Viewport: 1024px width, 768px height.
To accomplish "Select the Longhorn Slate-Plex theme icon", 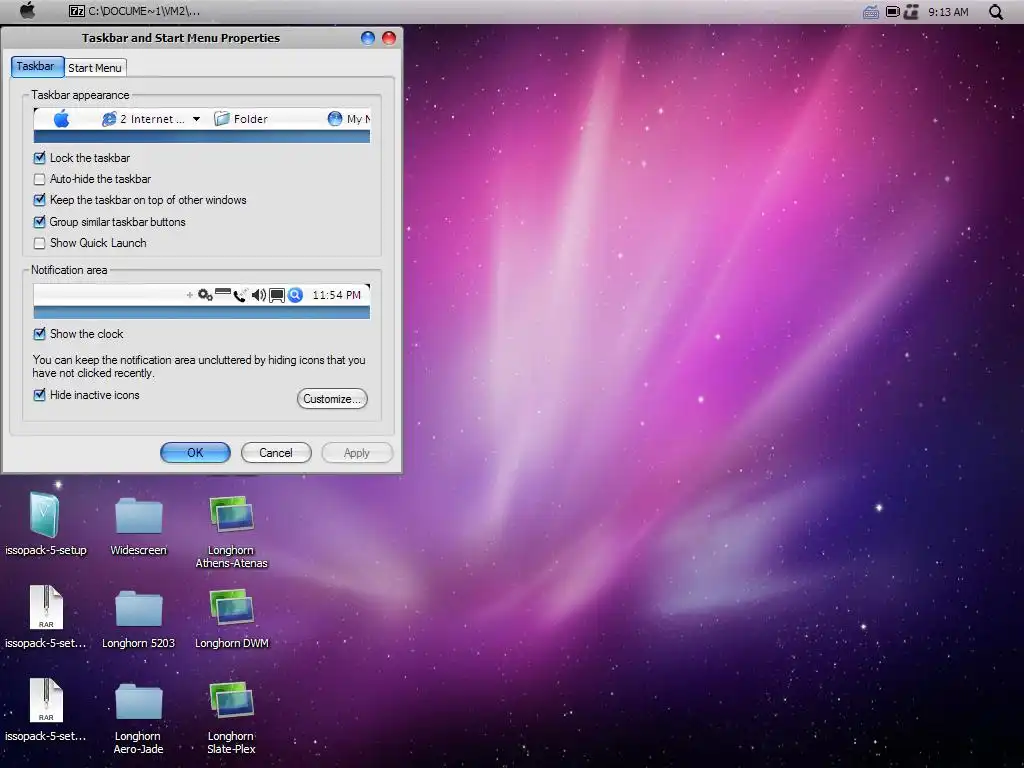I will click(x=231, y=700).
